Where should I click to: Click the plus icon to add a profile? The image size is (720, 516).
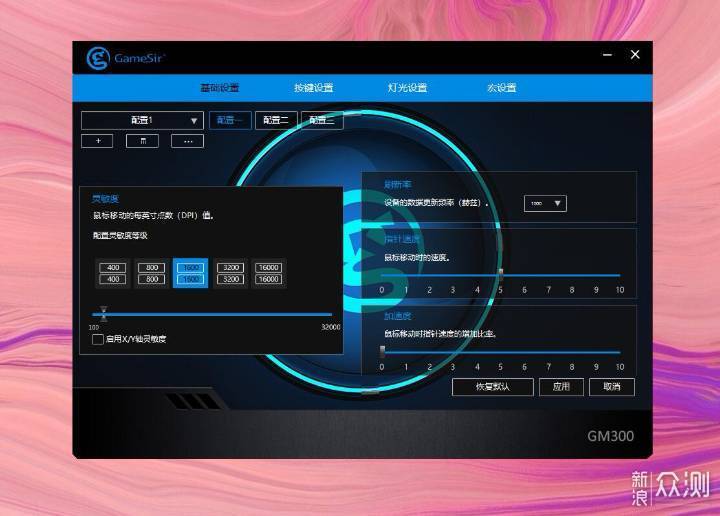click(97, 141)
